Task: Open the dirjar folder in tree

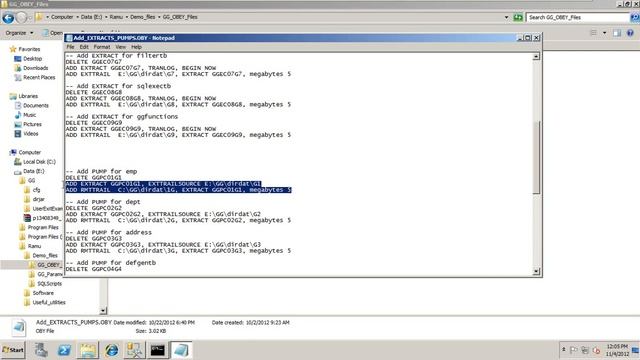Action: tap(38, 200)
